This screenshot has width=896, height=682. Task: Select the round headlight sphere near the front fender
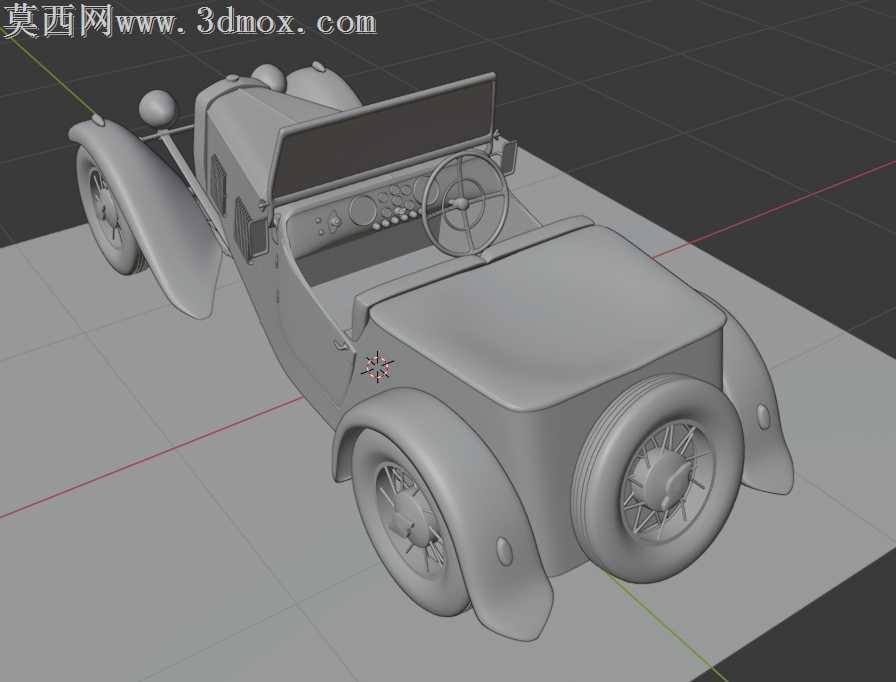pyautogui.click(x=158, y=107)
